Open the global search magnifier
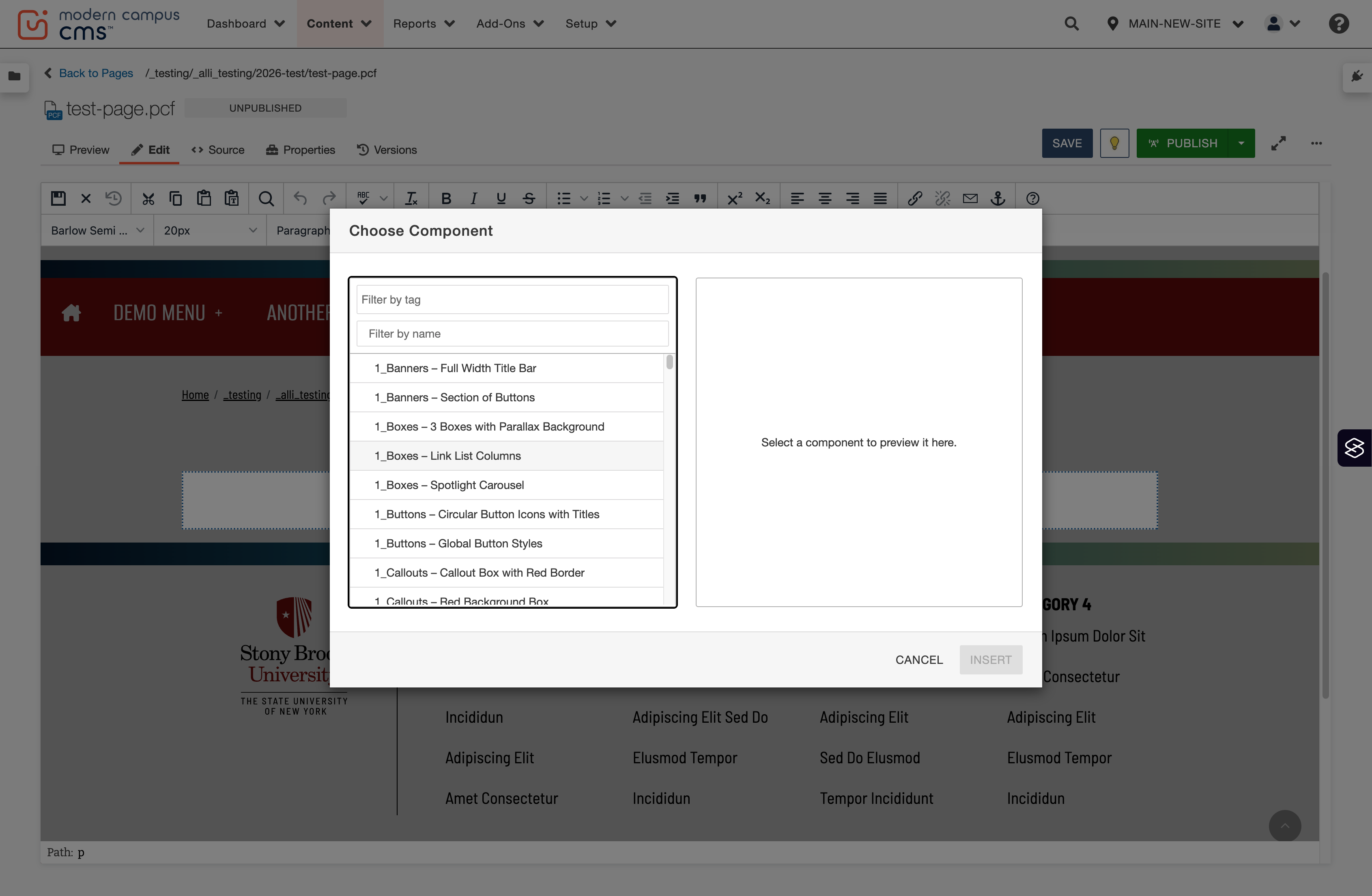The width and height of the screenshot is (1372, 896). coord(1072,24)
